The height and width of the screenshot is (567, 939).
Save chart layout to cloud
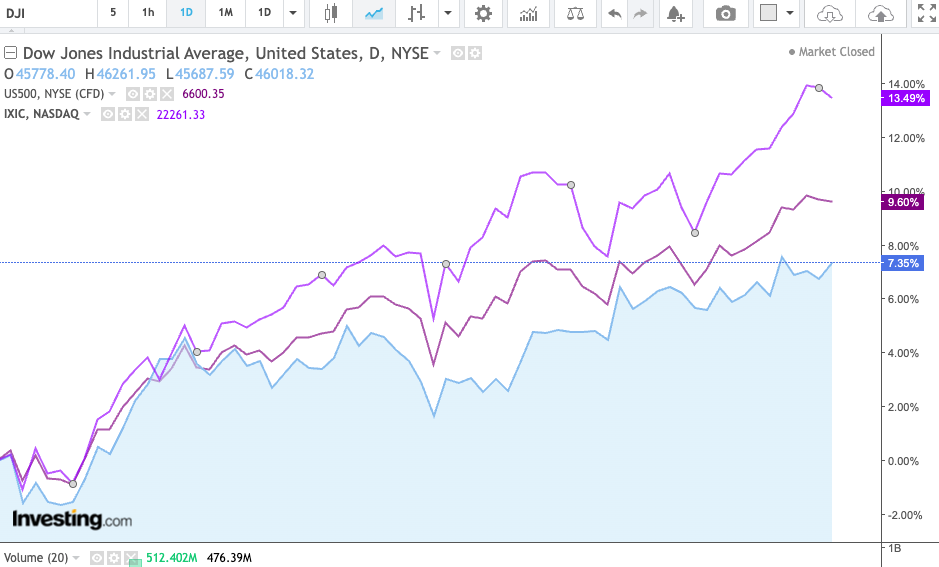(880, 13)
